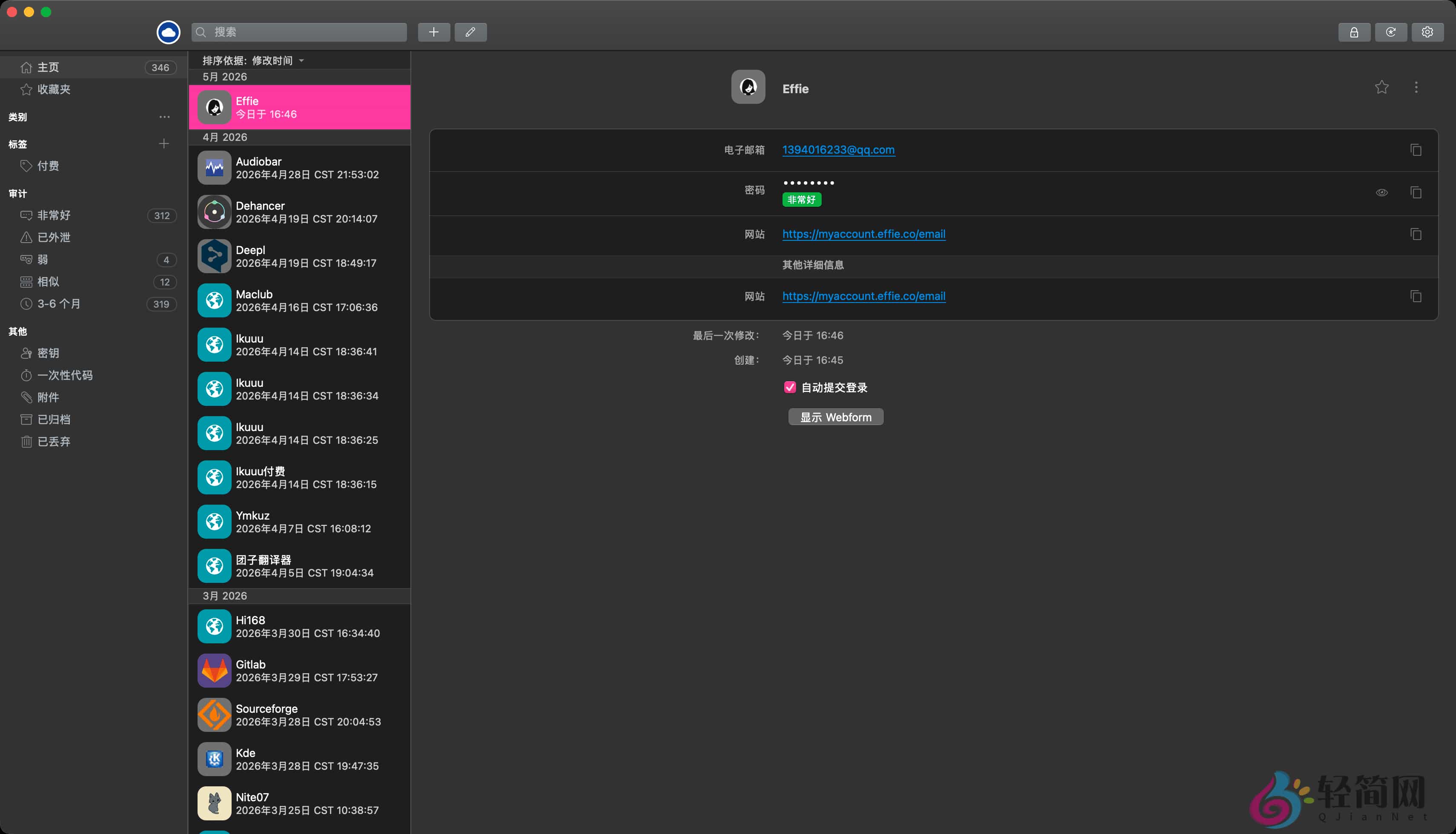Select the Audiobar entry

pos(299,168)
